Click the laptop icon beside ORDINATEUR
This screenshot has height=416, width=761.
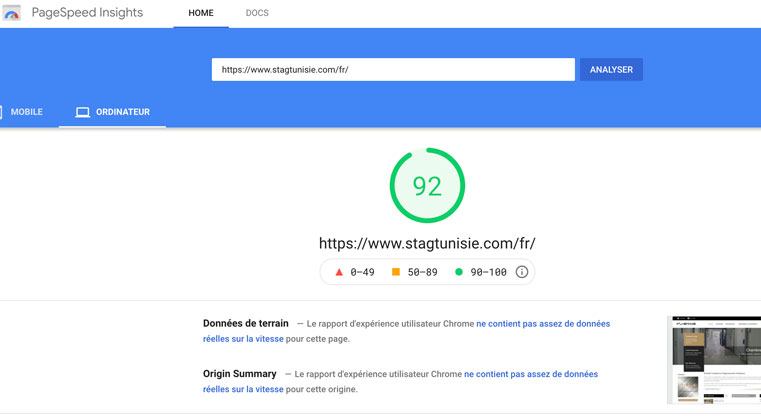click(x=83, y=112)
